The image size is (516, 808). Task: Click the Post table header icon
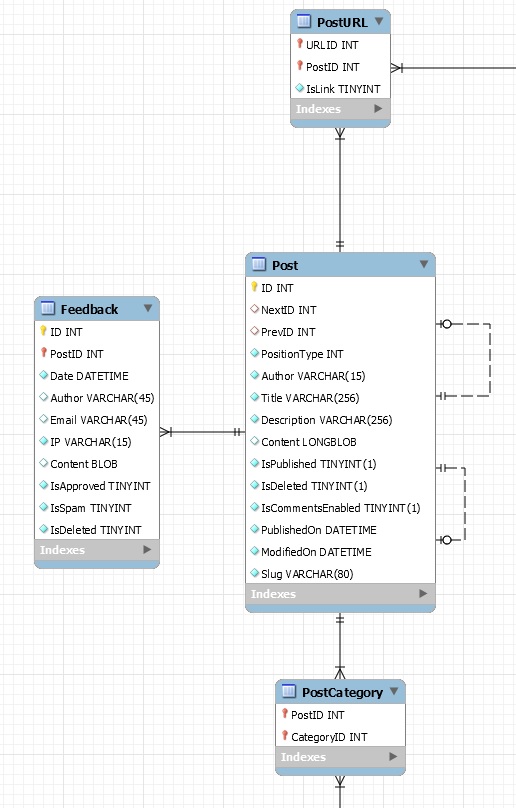tap(259, 264)
